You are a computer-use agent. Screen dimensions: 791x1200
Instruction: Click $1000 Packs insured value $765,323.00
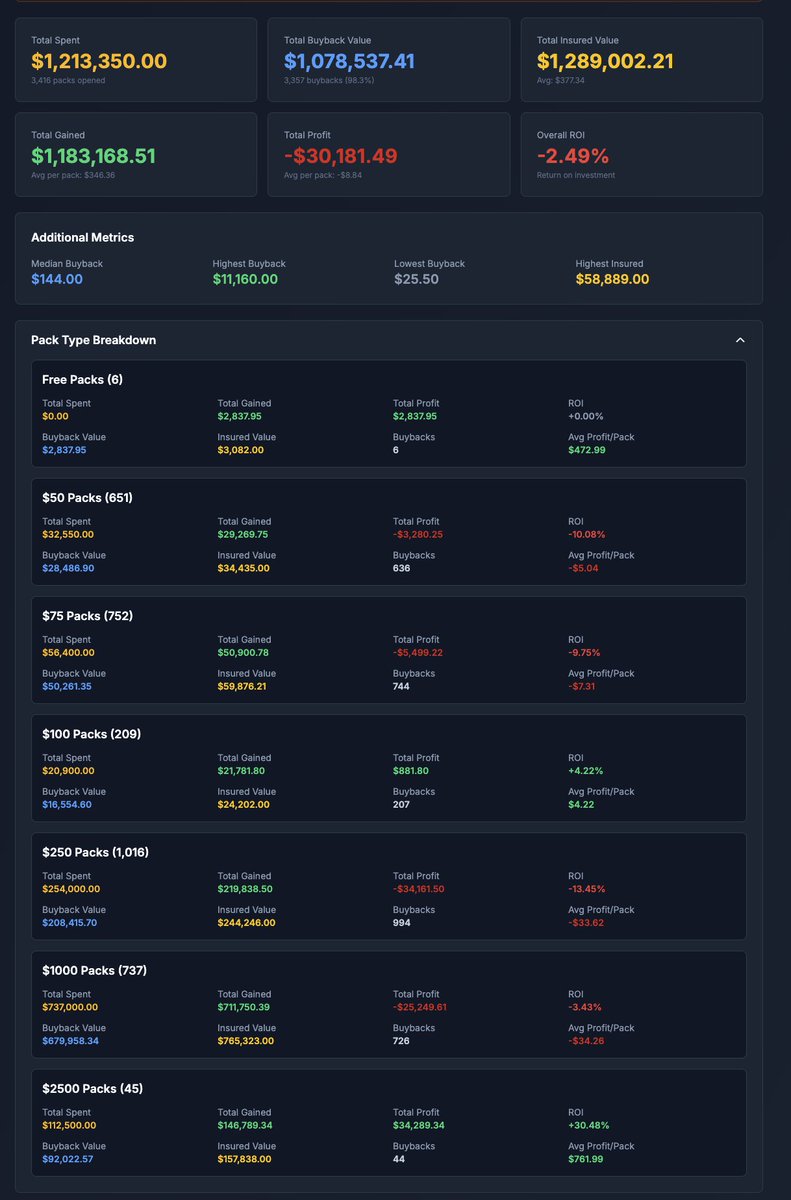(x=246, y=1040)
